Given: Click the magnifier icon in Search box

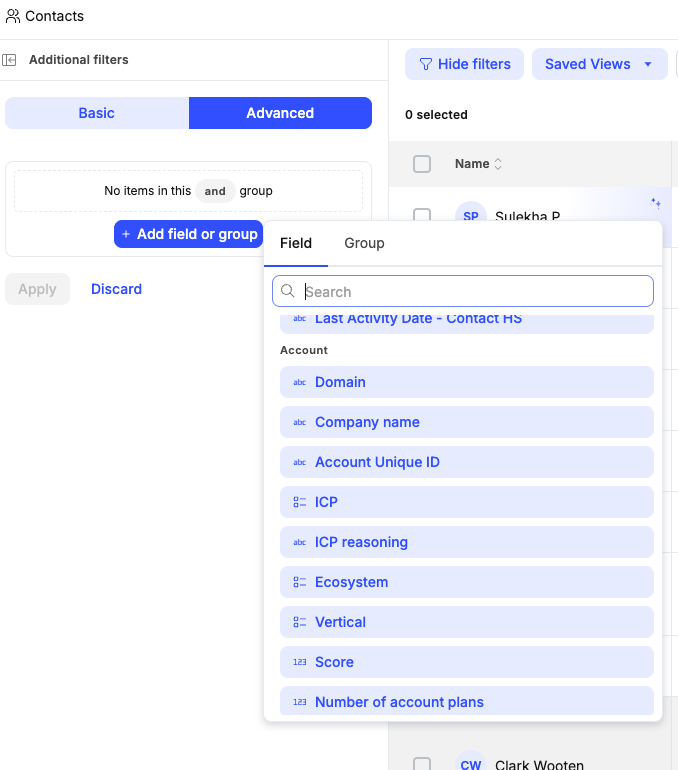Looking at the screenshot, I should [288, 292].
